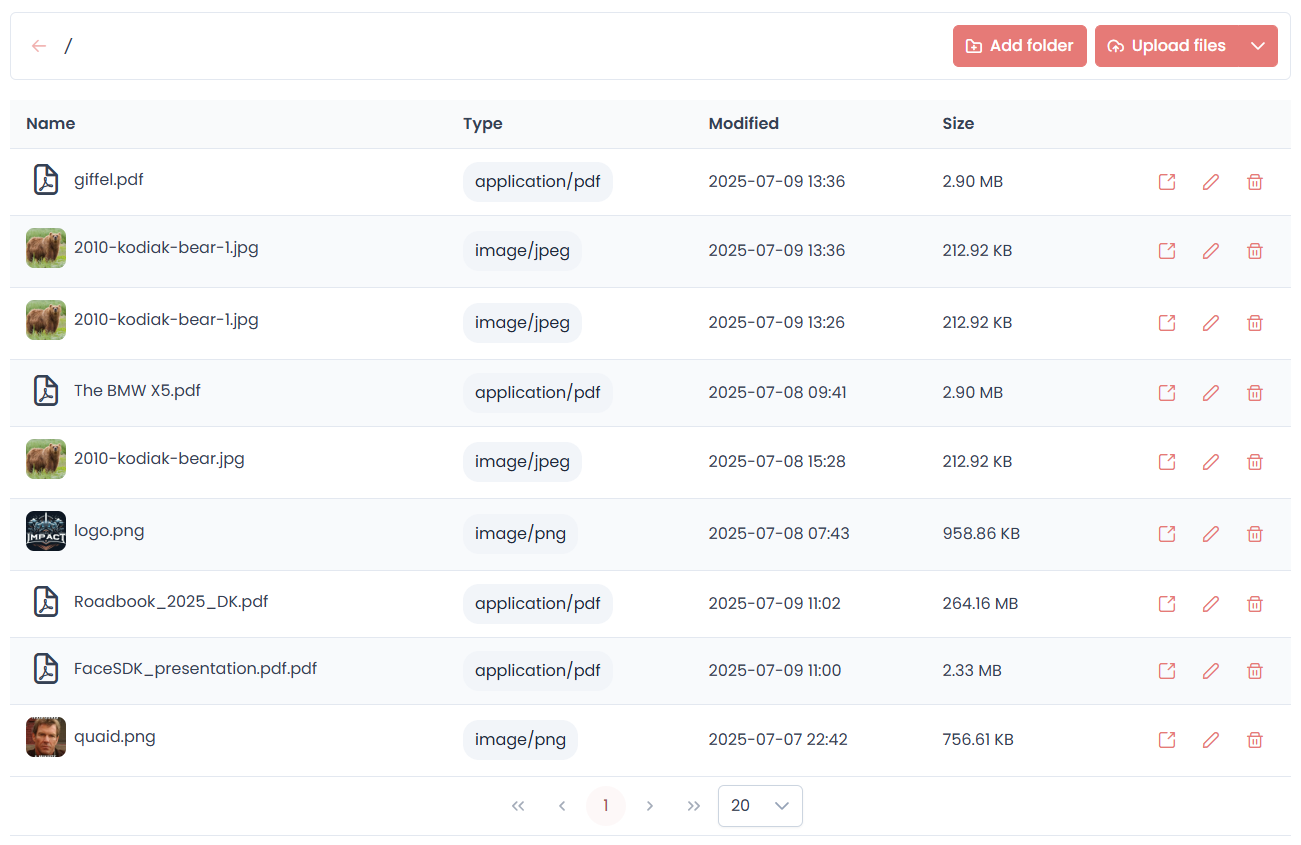The width and height of the screenshot is (1301, 845).
Task: Click the Add folder button
Action: (x=1019, y=46)
